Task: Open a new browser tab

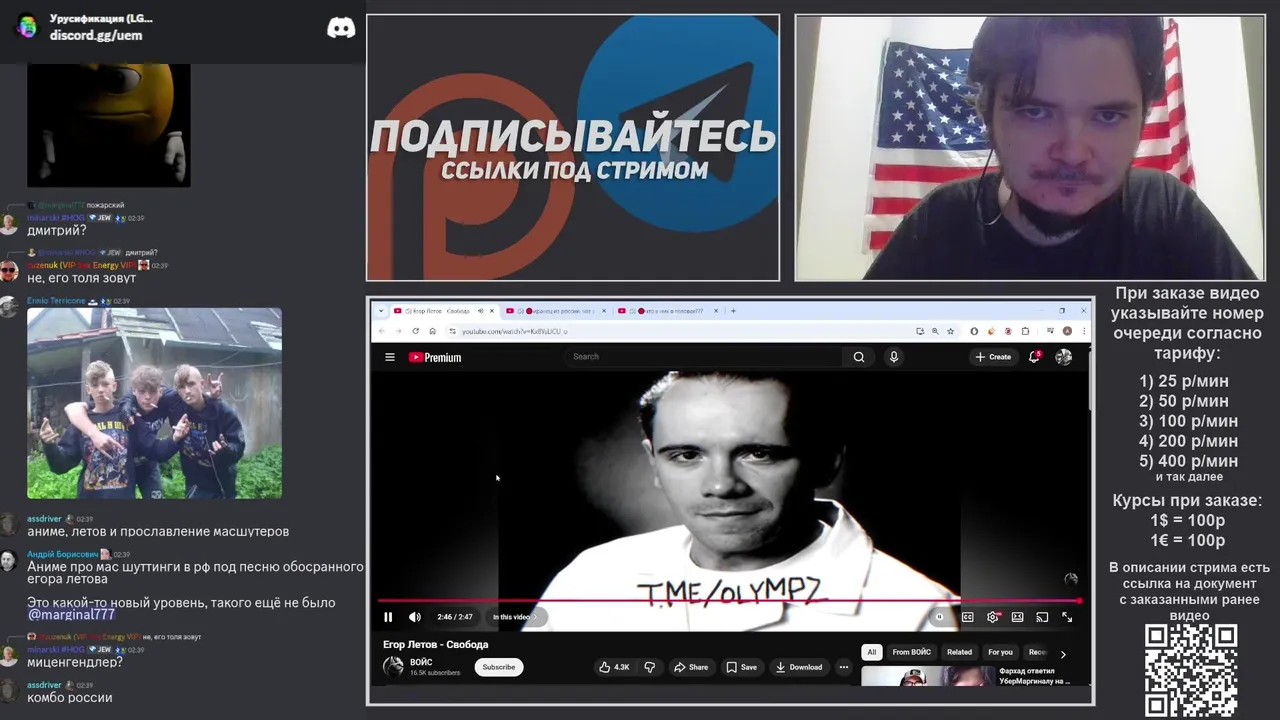Action: coord(733,311)
